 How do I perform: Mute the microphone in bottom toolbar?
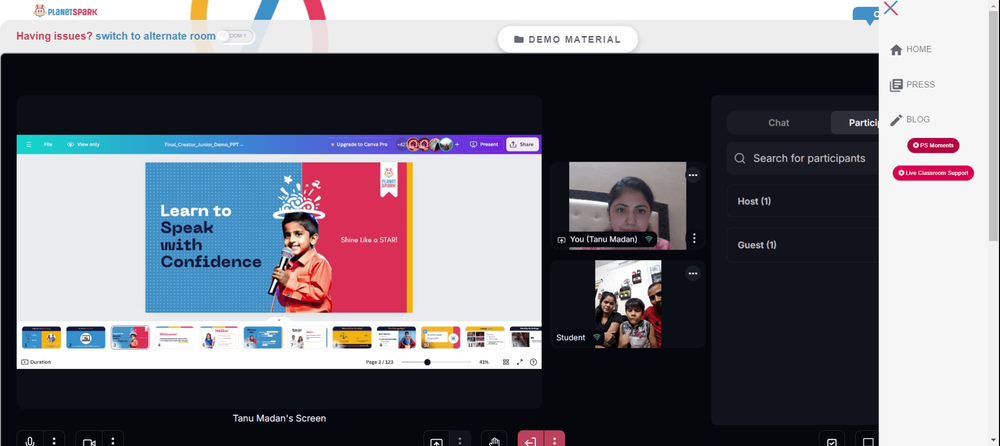coord(30,440)
